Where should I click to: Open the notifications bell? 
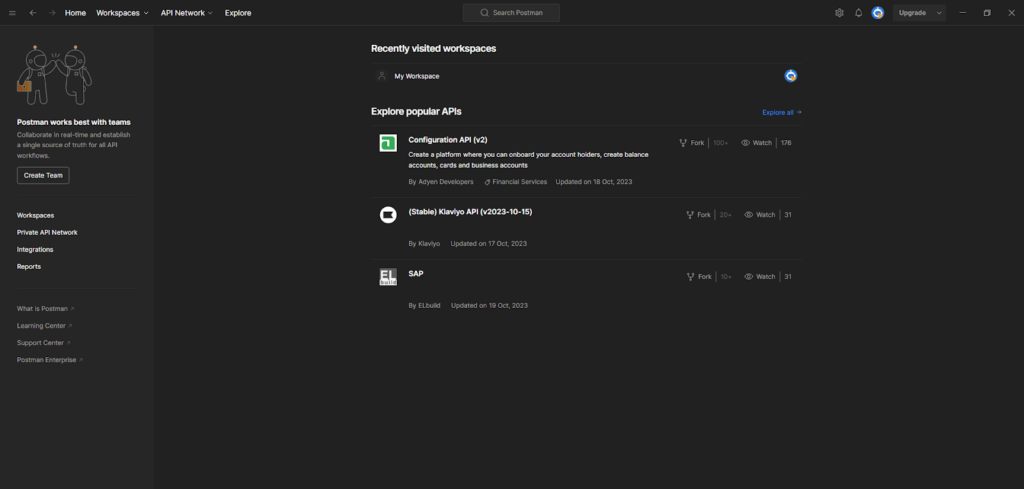[x=859, y=13]
